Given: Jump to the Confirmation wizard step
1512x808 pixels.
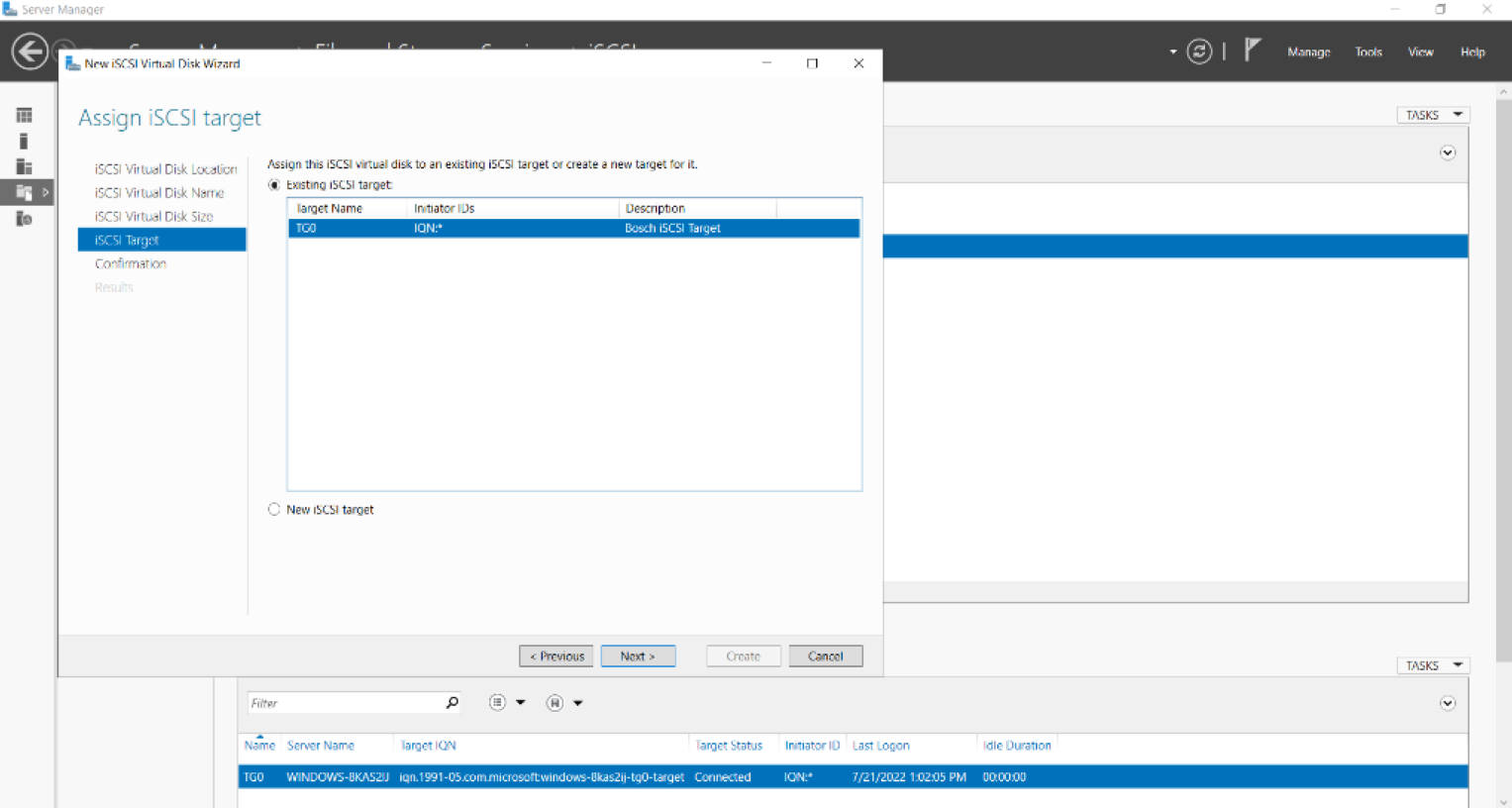Looking at the screenshot, I should tap(131, 264).
